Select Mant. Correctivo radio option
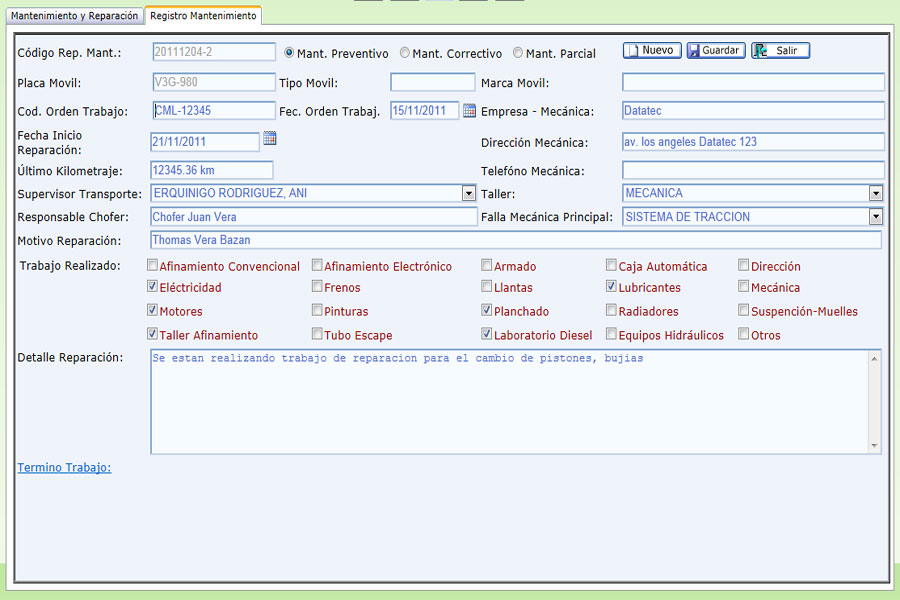This screenshot has height=600, width=900. [405, 53]
